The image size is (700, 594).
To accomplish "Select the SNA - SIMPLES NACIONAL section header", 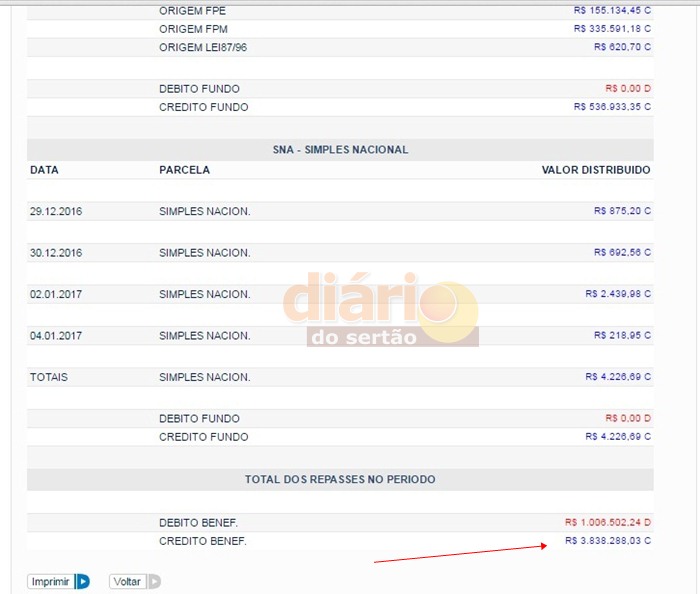I will click(340, 150).
